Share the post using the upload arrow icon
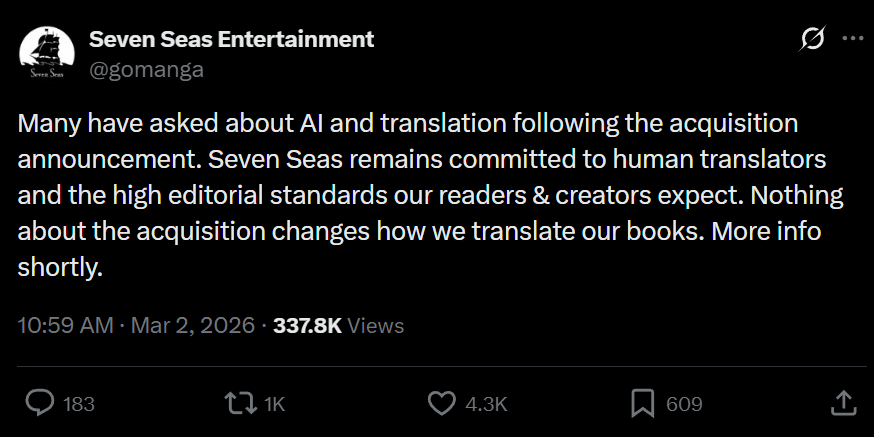The height and width of the screenshot is (437, 874). tap(843, 403)
